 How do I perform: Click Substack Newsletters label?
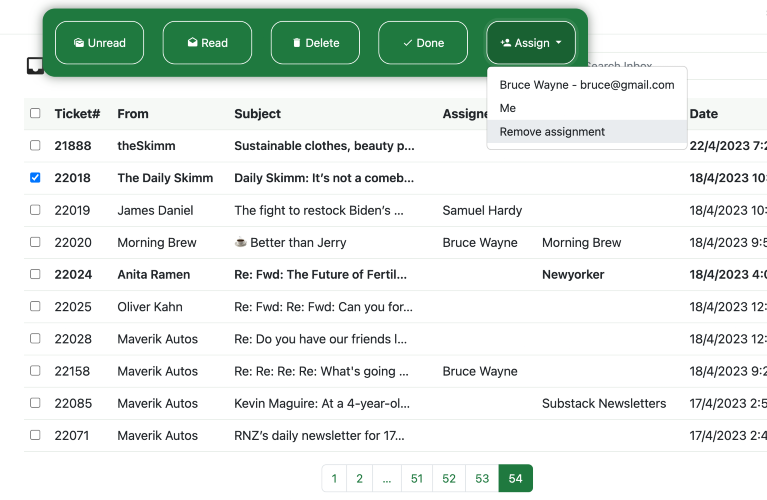click(x=604, y=404)
